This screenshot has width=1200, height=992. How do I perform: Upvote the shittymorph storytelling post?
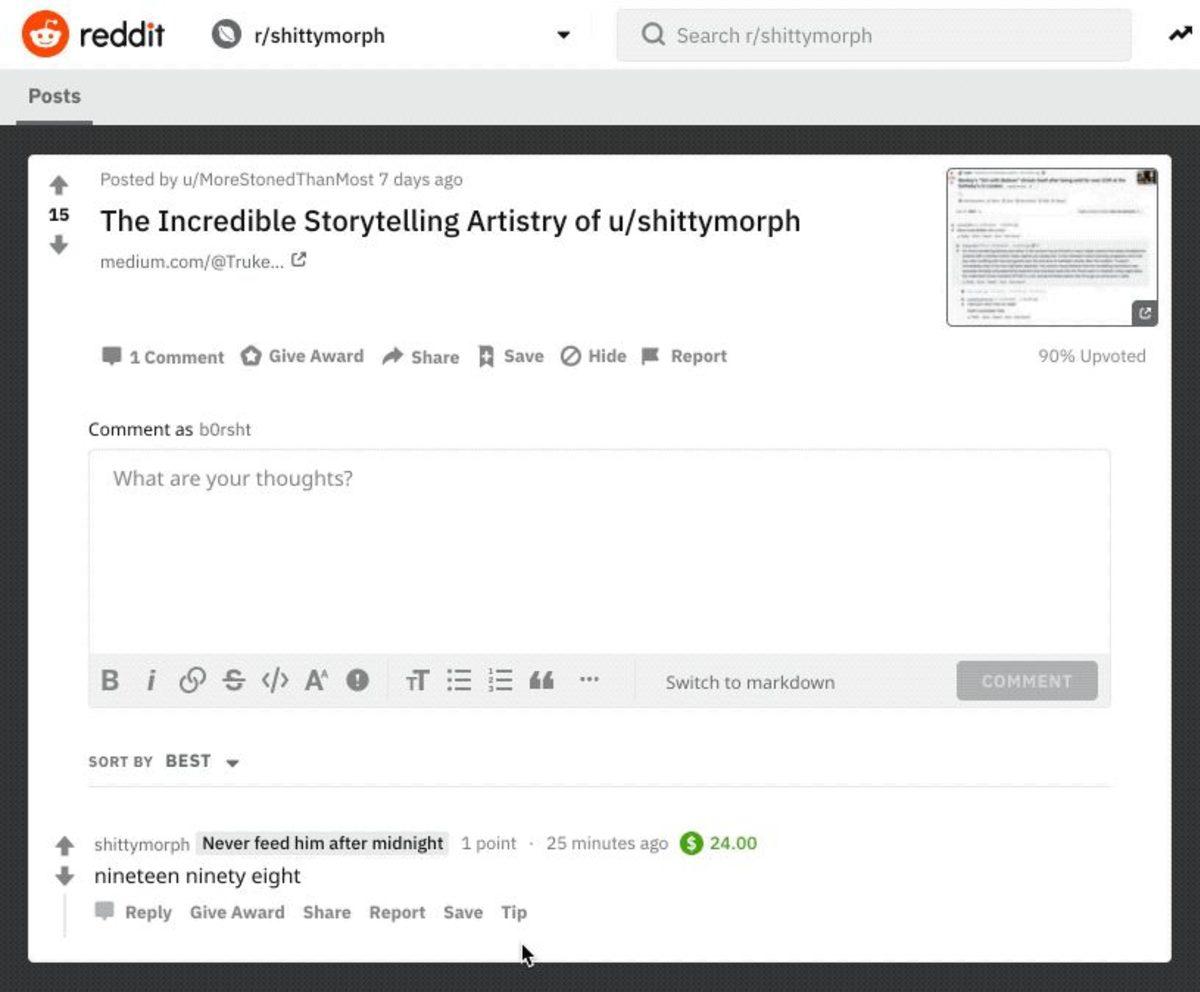click(x=61, y=184)
